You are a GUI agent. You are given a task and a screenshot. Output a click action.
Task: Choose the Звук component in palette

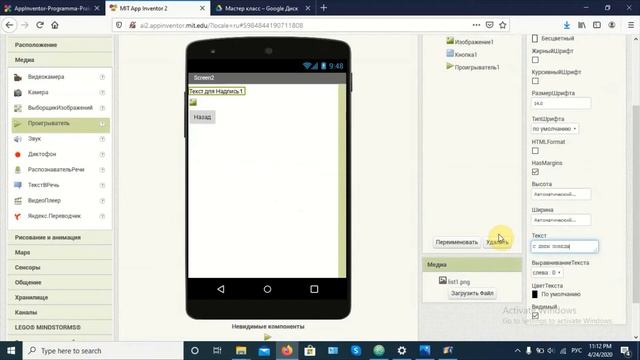[60, 139]
